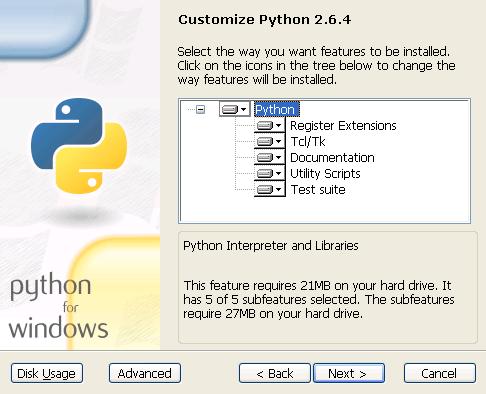This screenshot has height=394, width=486.
Task: Select Documentation in feature tree
Action: pos(332,158)
